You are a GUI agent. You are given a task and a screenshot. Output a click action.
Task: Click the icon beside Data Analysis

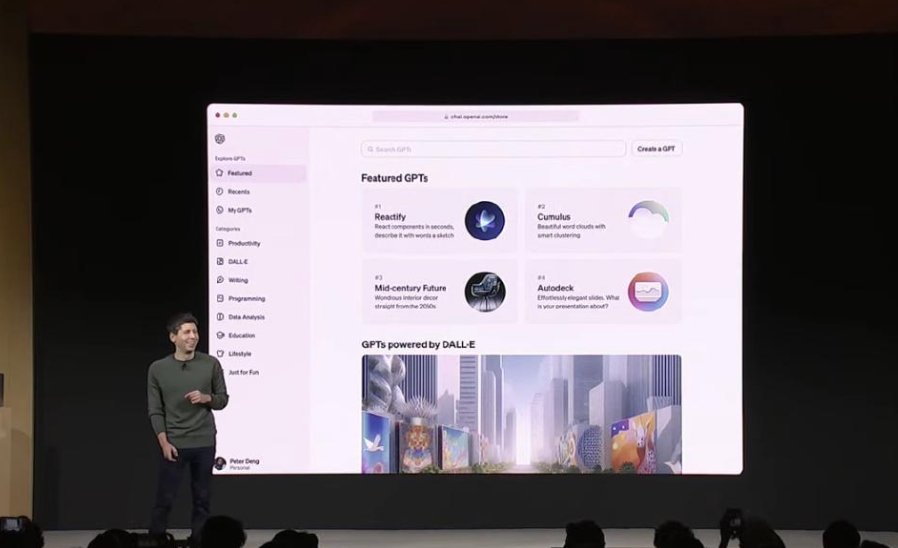[x=220, y=317]
